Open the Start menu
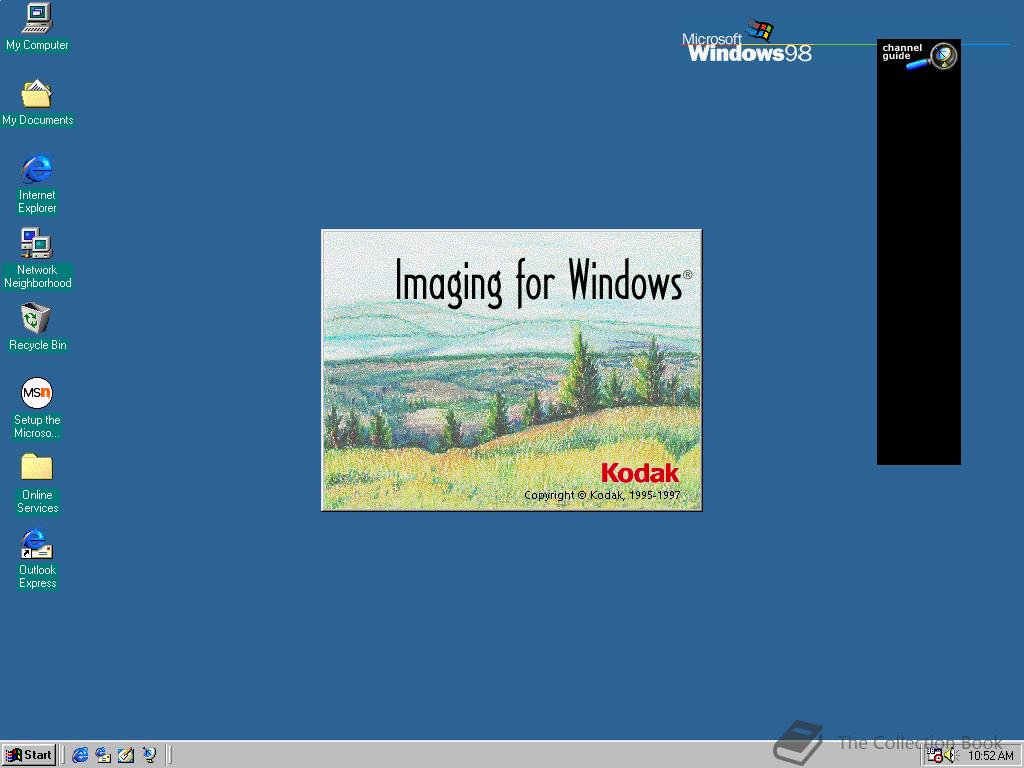 [29, 755]
